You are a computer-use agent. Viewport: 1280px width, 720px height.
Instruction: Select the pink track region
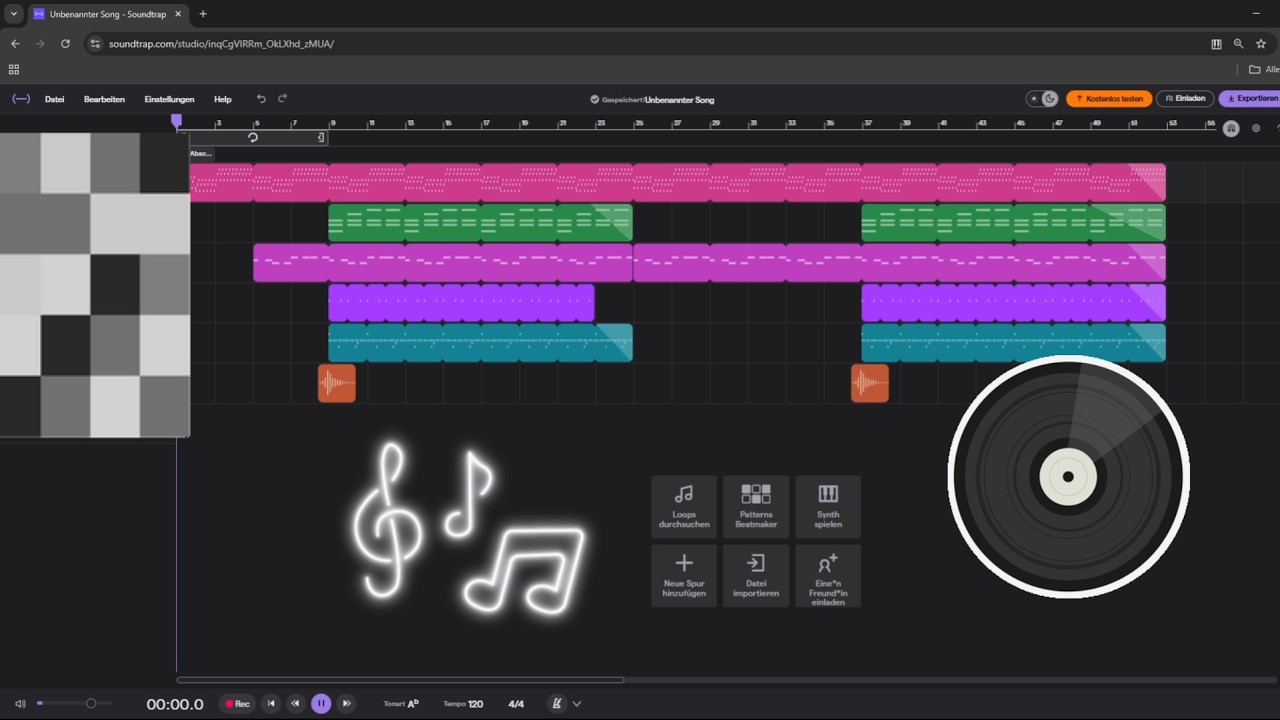tap(678, 183)
